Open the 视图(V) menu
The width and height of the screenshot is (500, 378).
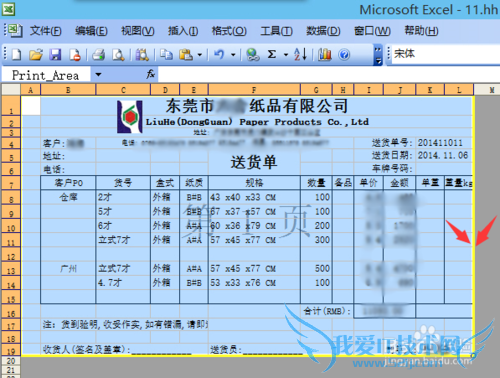[x=138, y=31]
